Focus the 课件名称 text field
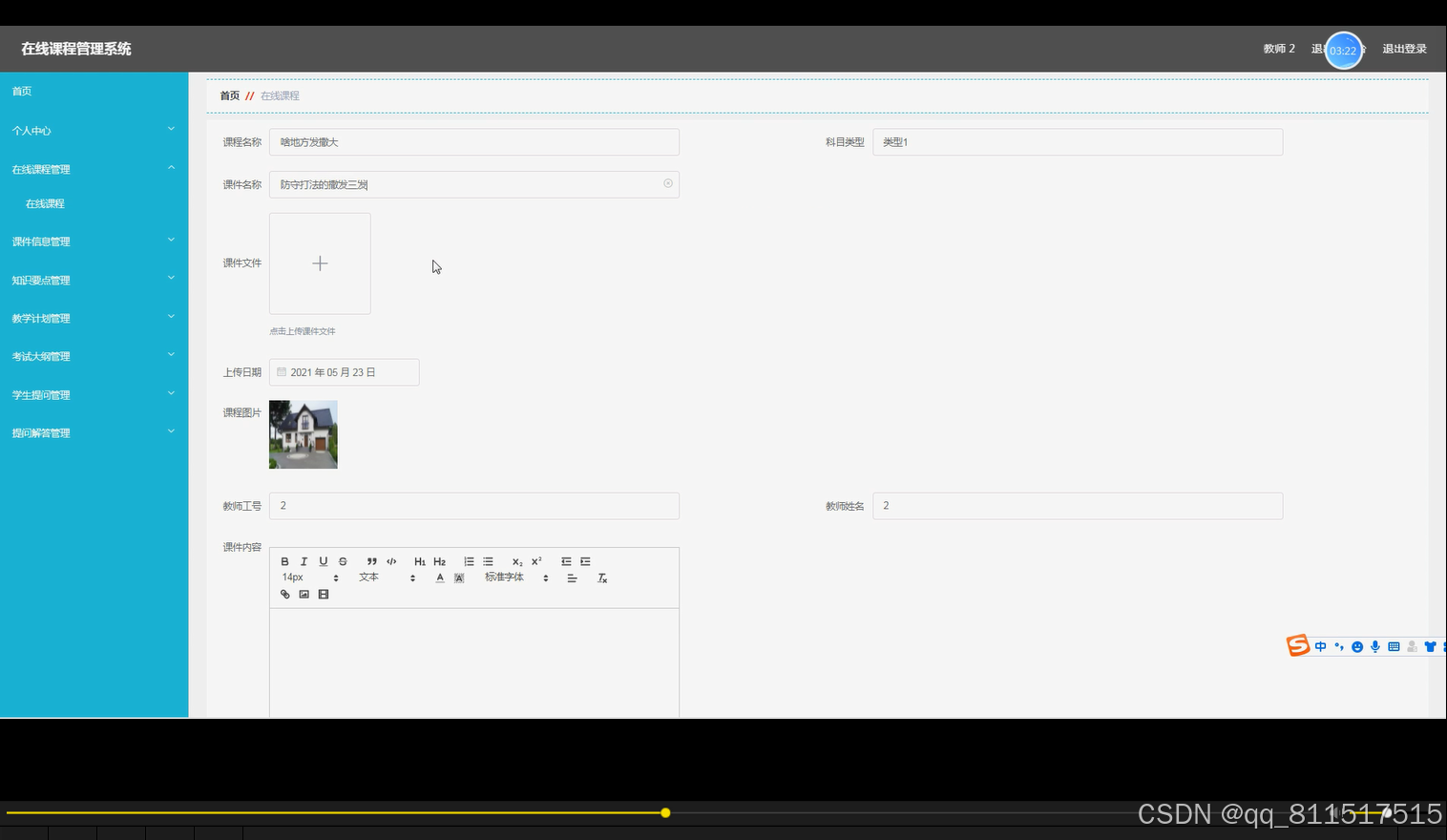Screen dimensions: 1447x840 [474, 184]
